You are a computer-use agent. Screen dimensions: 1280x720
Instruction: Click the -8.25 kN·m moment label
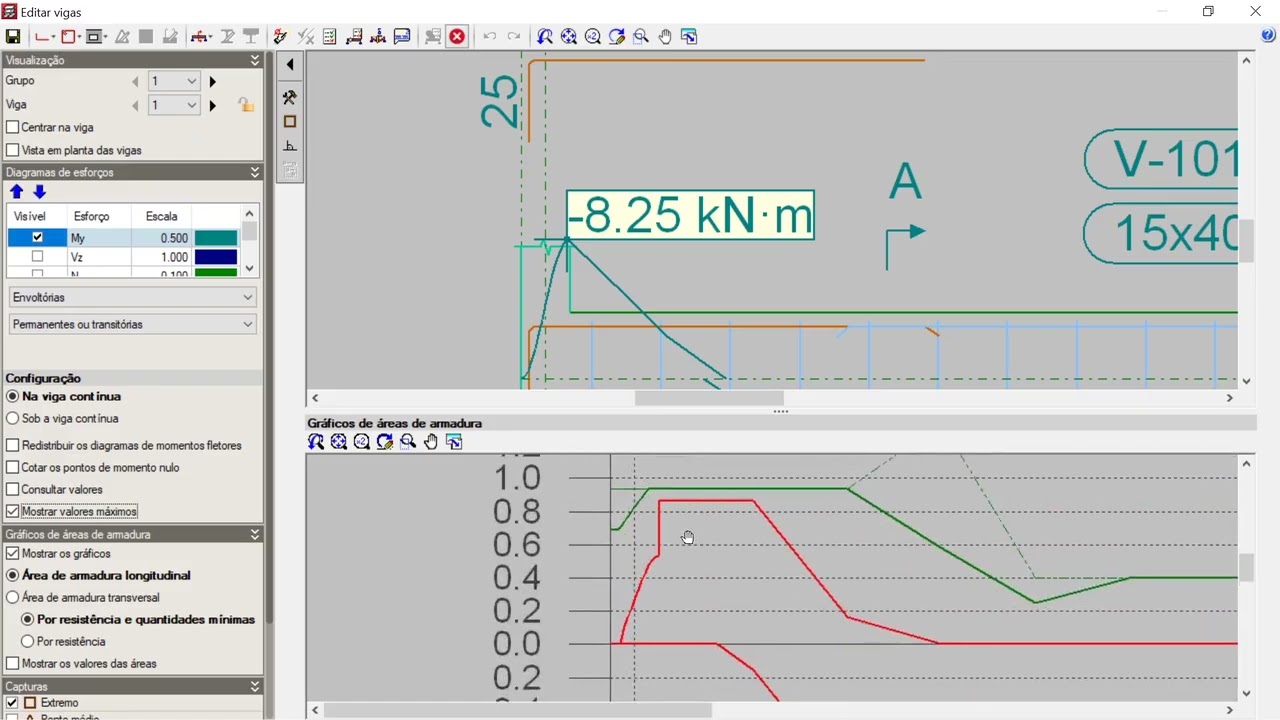click(690, 215)
